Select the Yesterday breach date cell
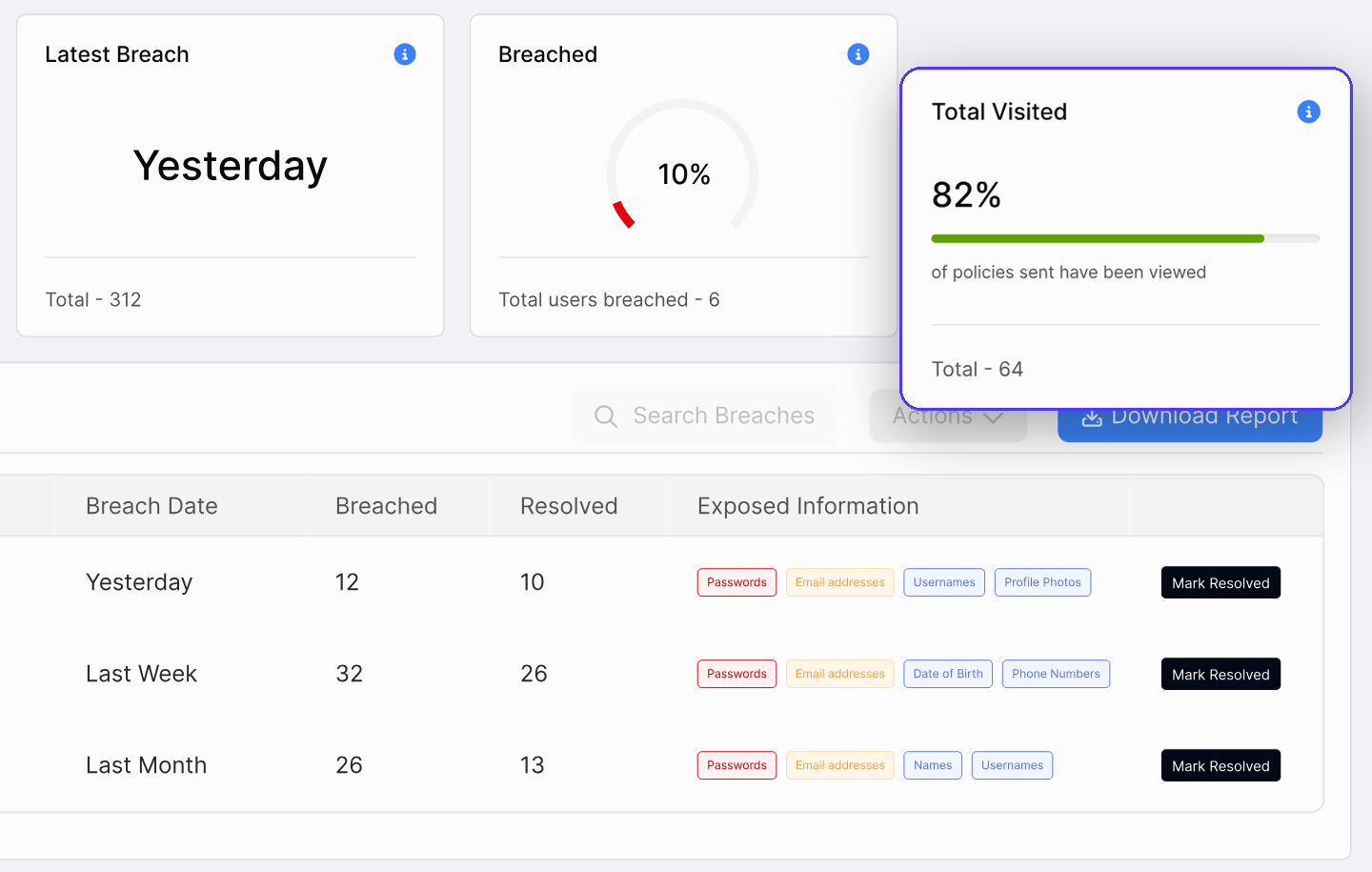 (x=139, y=582)
